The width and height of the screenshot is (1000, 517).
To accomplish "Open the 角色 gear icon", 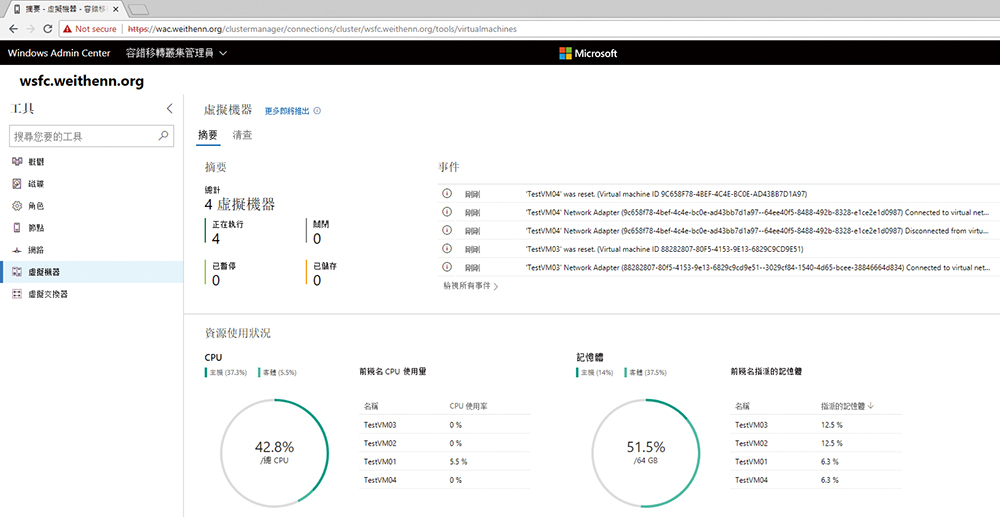I will 17,206.
